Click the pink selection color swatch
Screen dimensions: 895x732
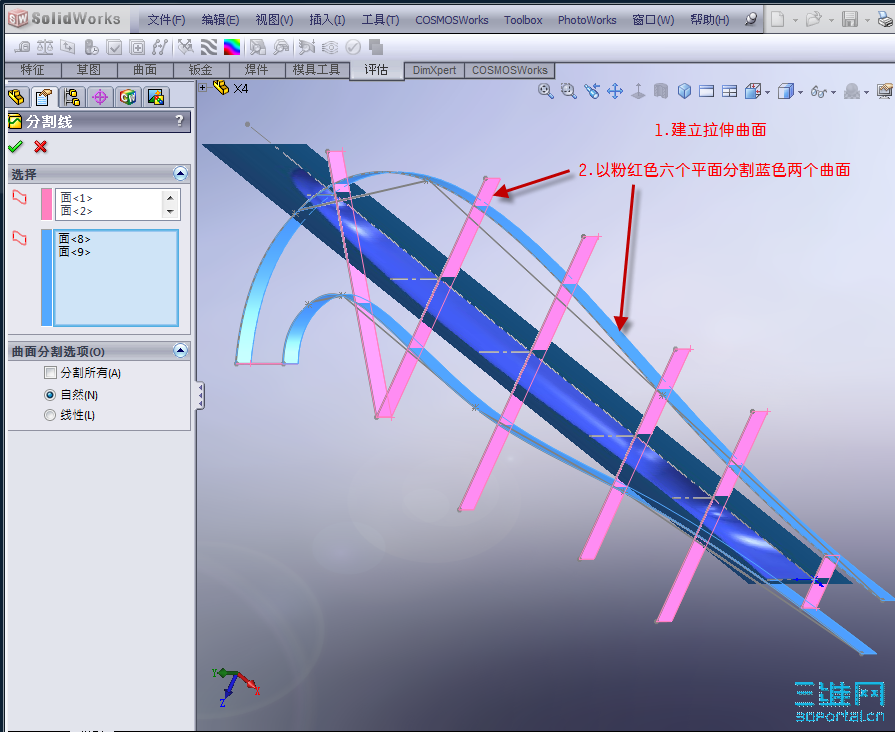(x=46, y=204)
